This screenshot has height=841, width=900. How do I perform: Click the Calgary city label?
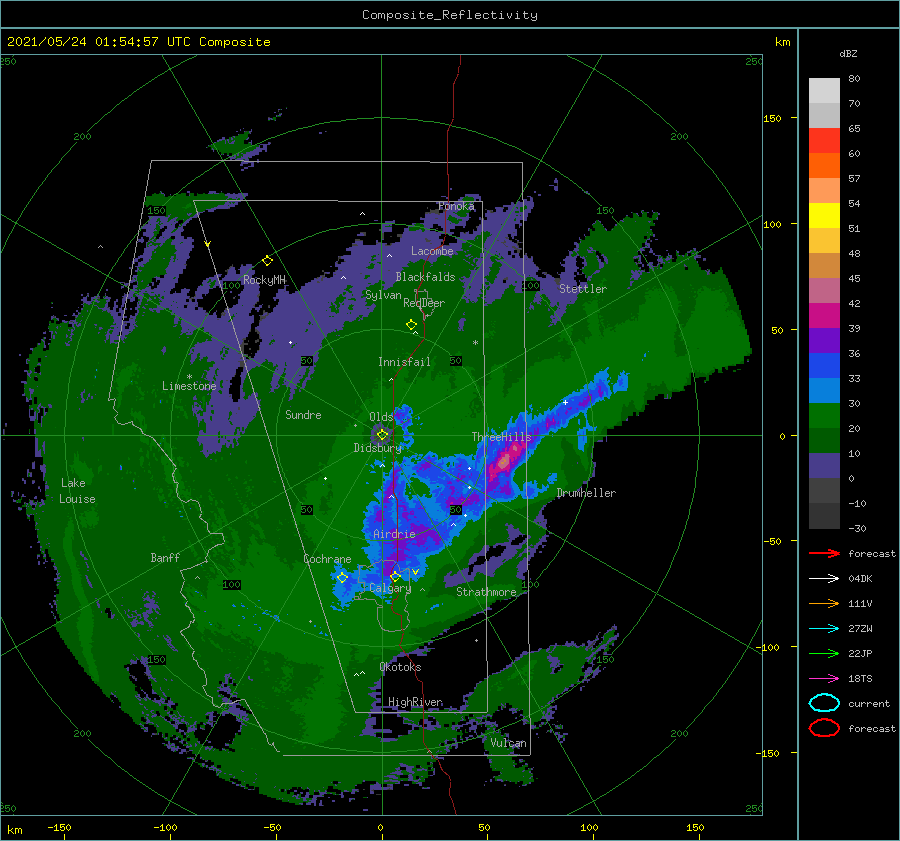pos(390,588)
